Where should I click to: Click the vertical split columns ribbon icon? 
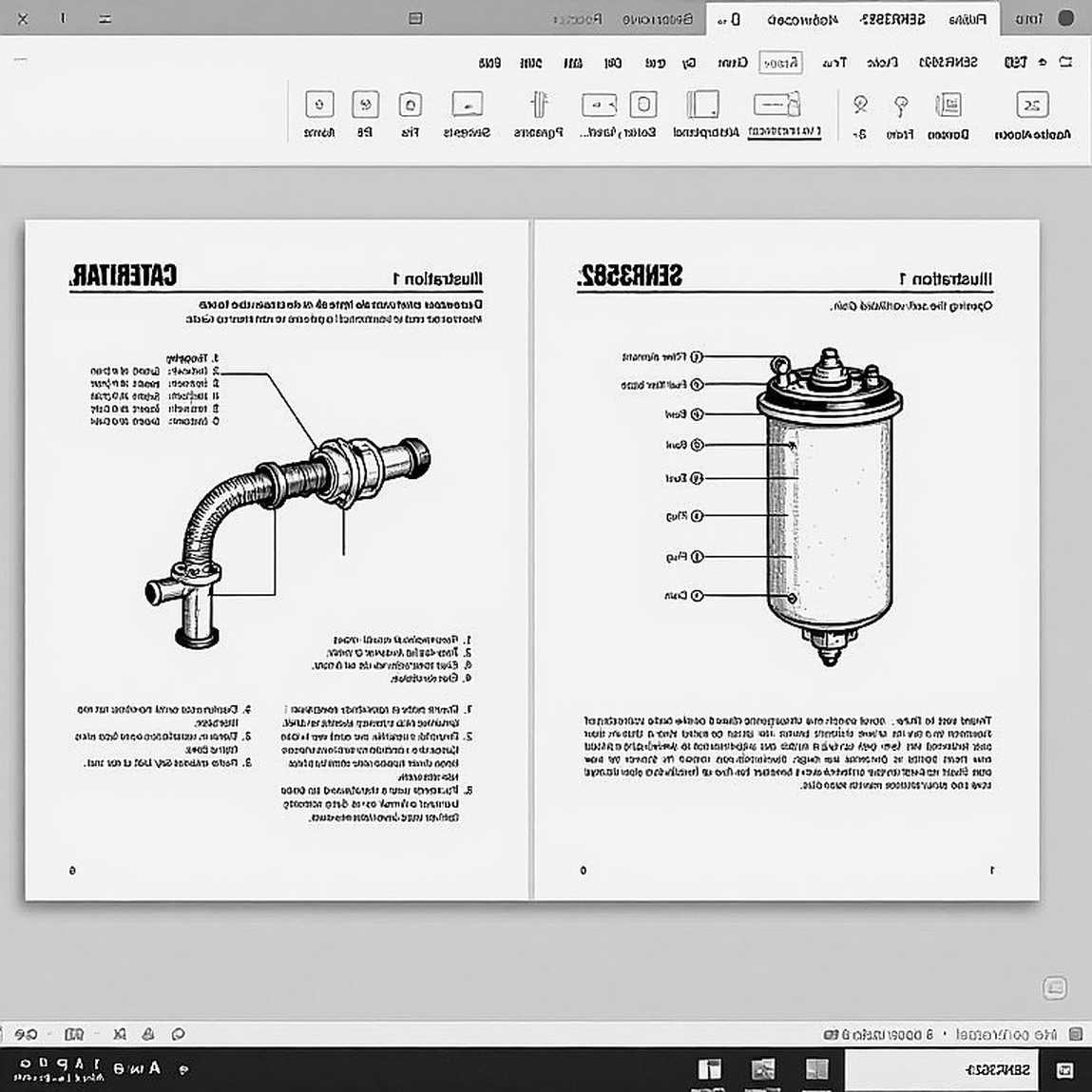point(538,105)
